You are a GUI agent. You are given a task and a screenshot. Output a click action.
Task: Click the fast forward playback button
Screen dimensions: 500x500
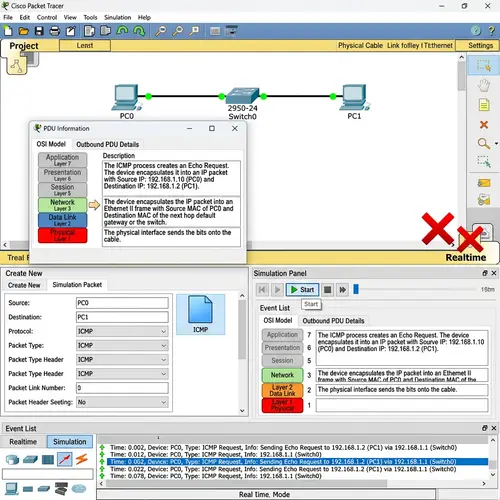tap(342, 290)
